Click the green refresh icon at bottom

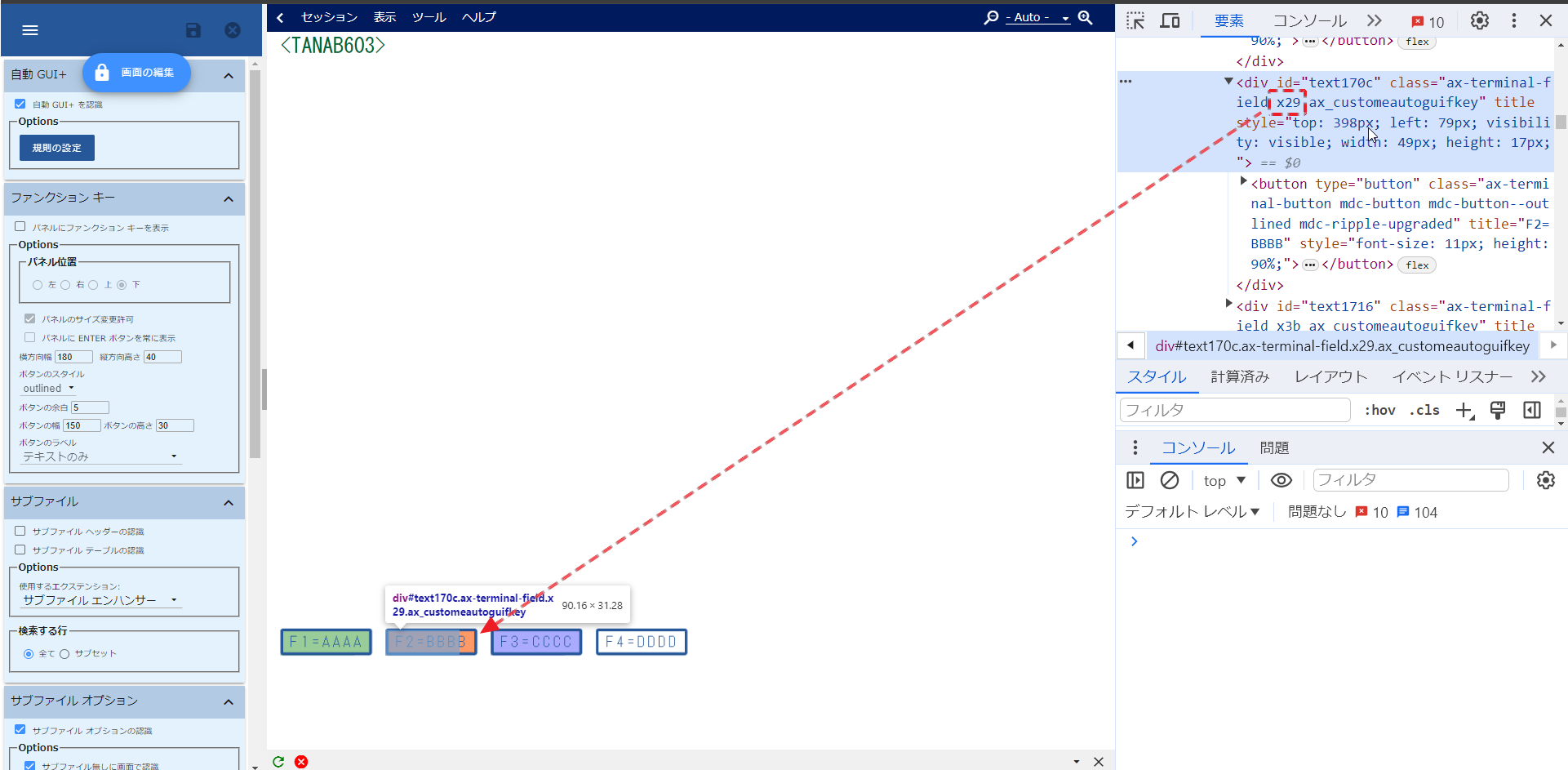click(278, 761)
